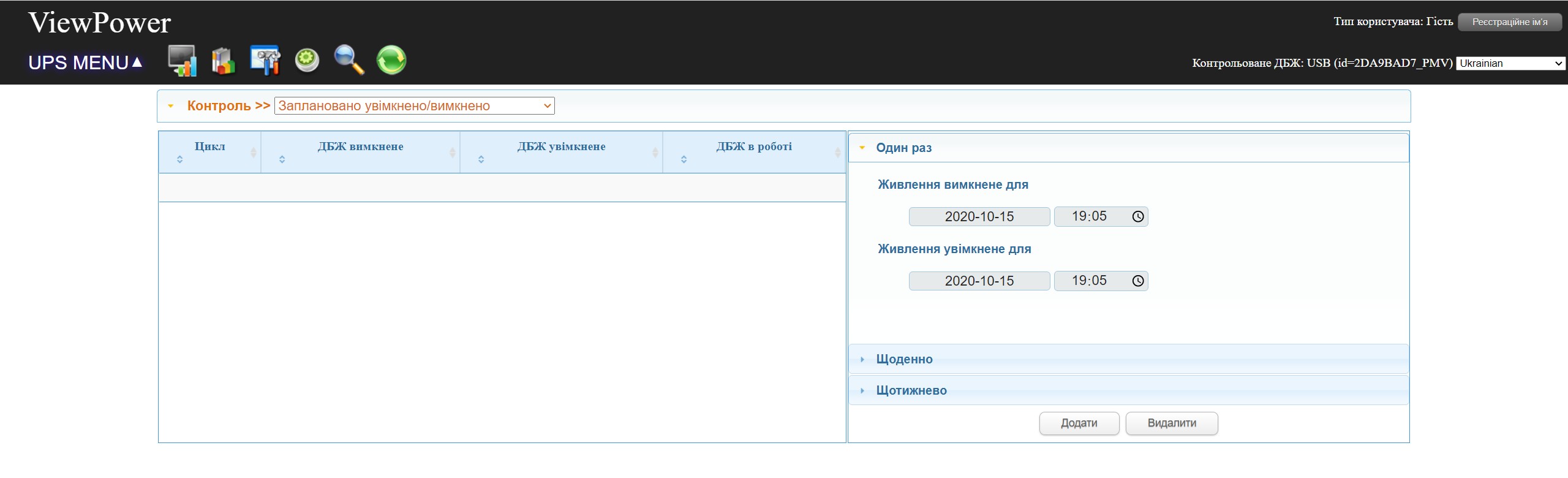Click the green refresh arrows icon
The width and height of the screenshot is (1568, 478).
tap(391, 61)
